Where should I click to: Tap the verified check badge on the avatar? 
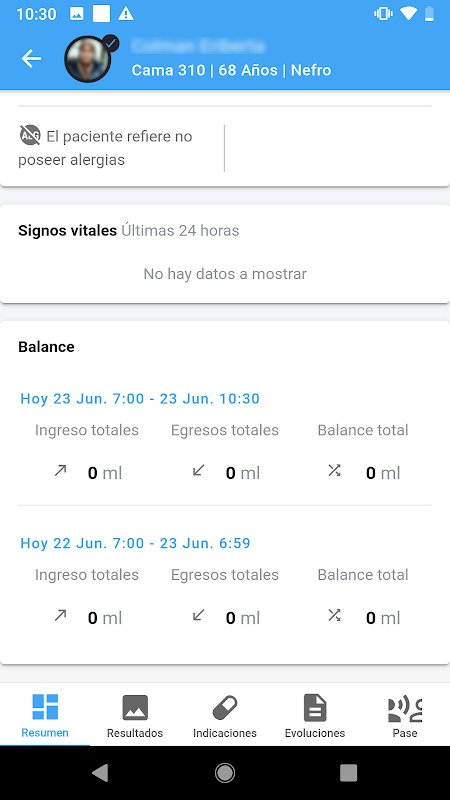111,44
